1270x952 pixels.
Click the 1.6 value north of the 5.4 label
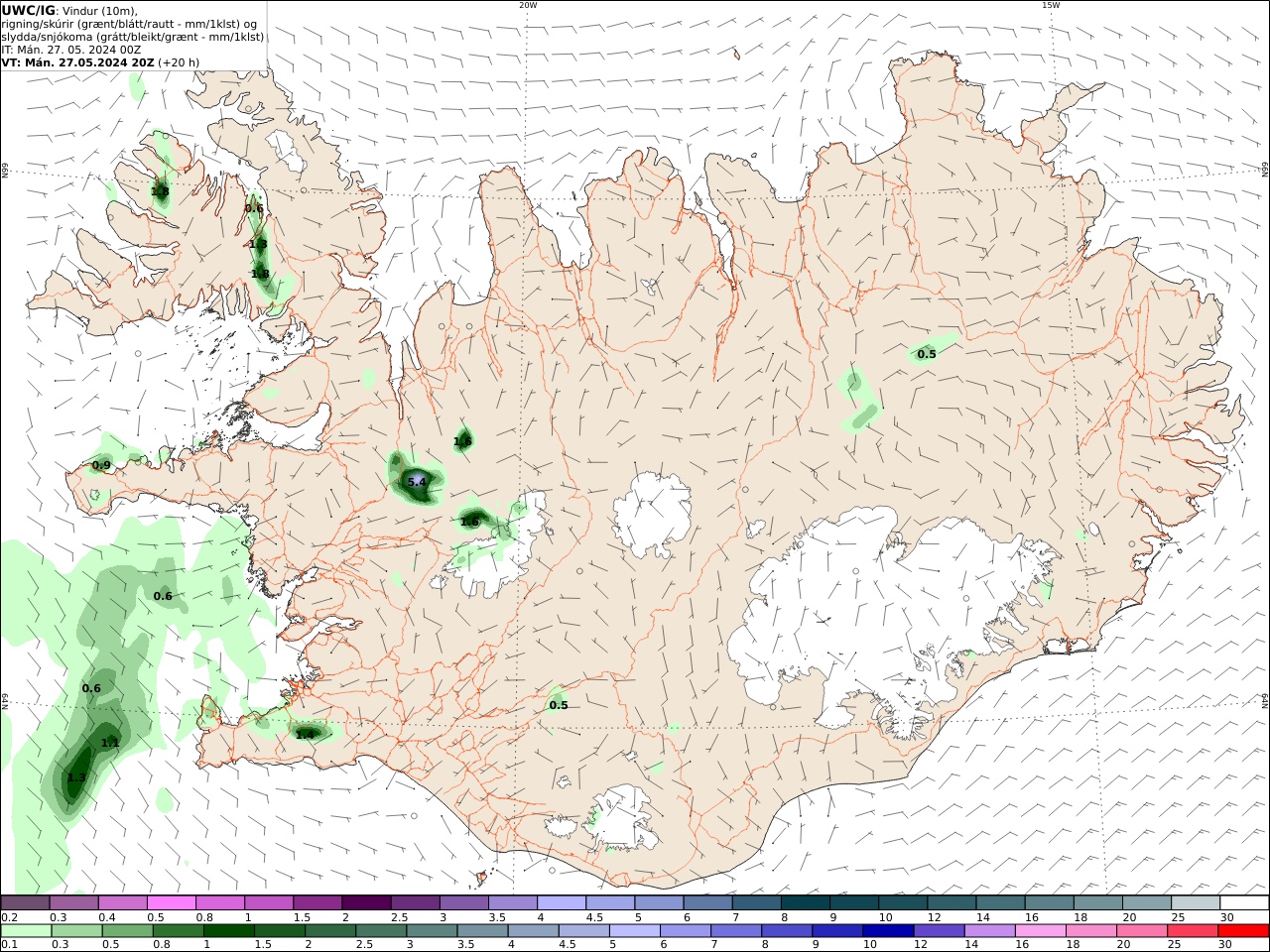462,441
